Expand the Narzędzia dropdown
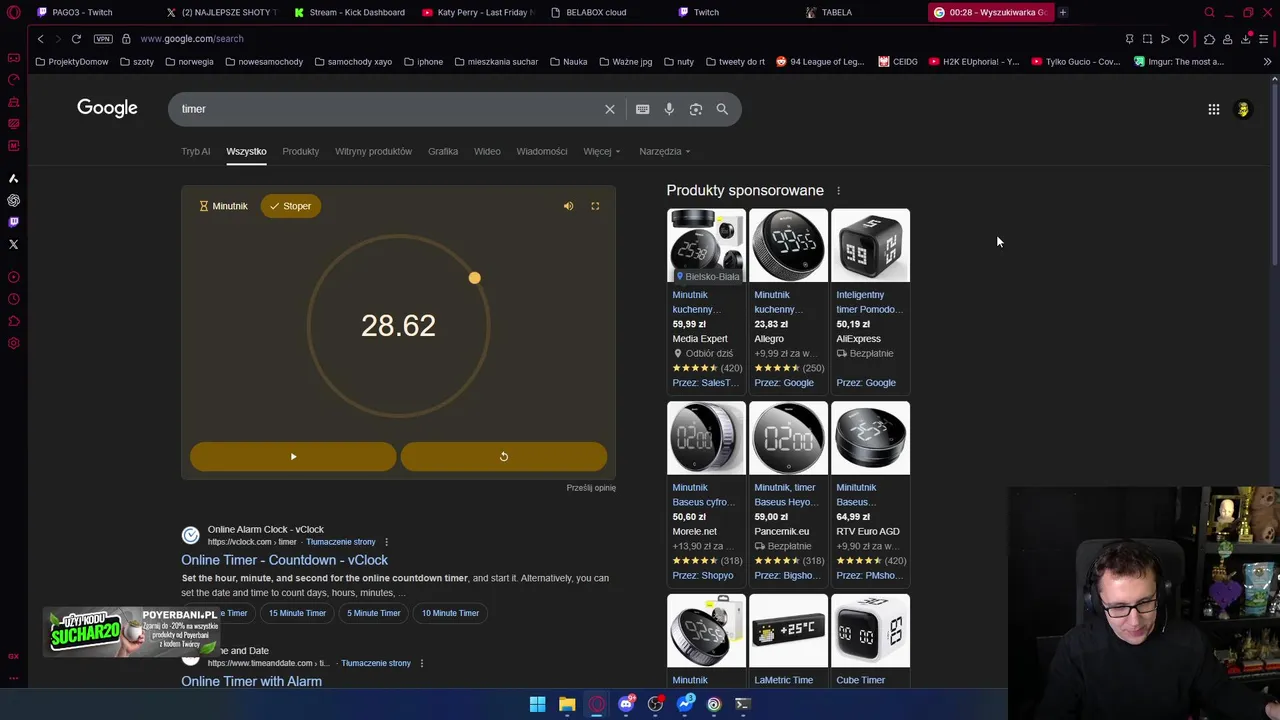 [665, 151]
